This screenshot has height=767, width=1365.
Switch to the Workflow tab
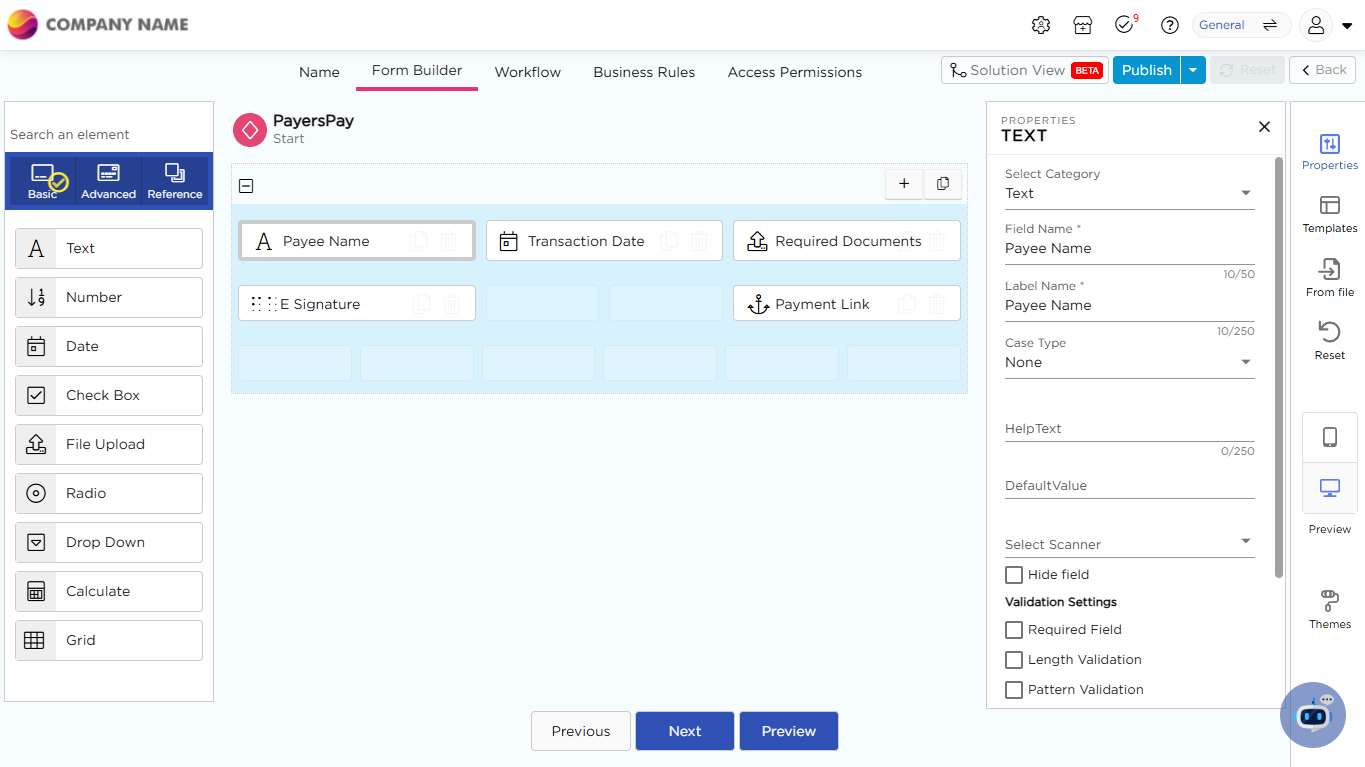[x=527, y=72]
